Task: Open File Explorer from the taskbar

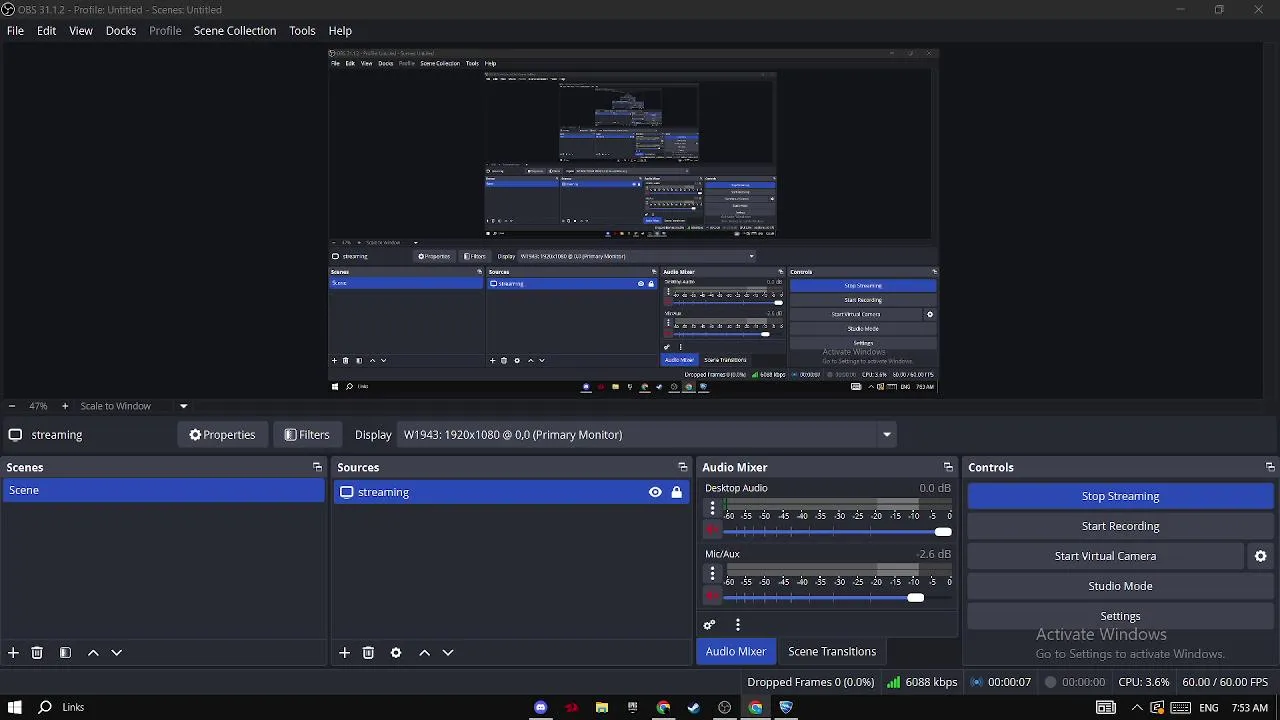Action: [602, 707]
